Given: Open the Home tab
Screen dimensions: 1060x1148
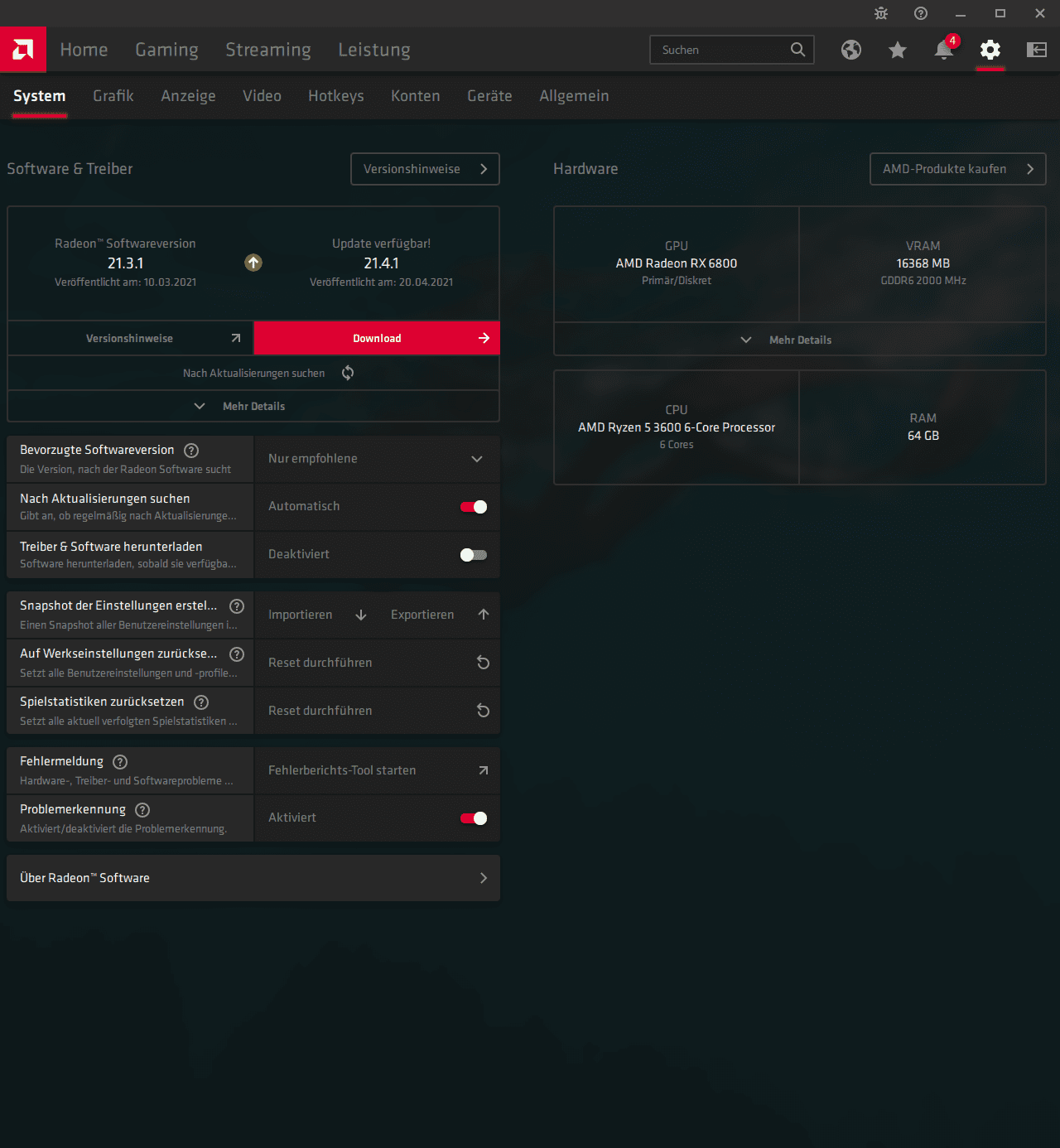Looking at the screenshot, I should 84,50.
